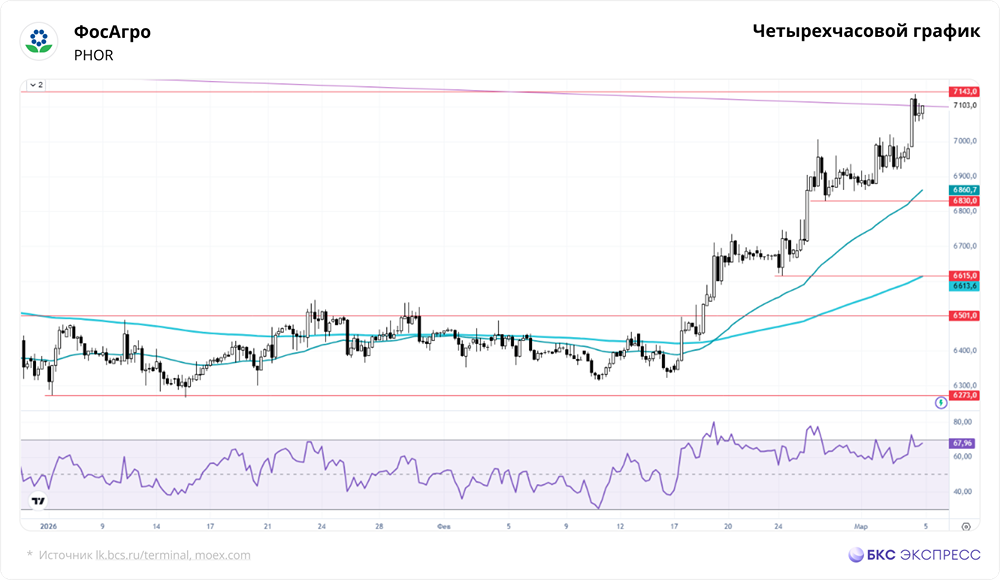Select the 6860,7 teal moving average label
Screen dimensions: 1000x580
coord(964,190)
